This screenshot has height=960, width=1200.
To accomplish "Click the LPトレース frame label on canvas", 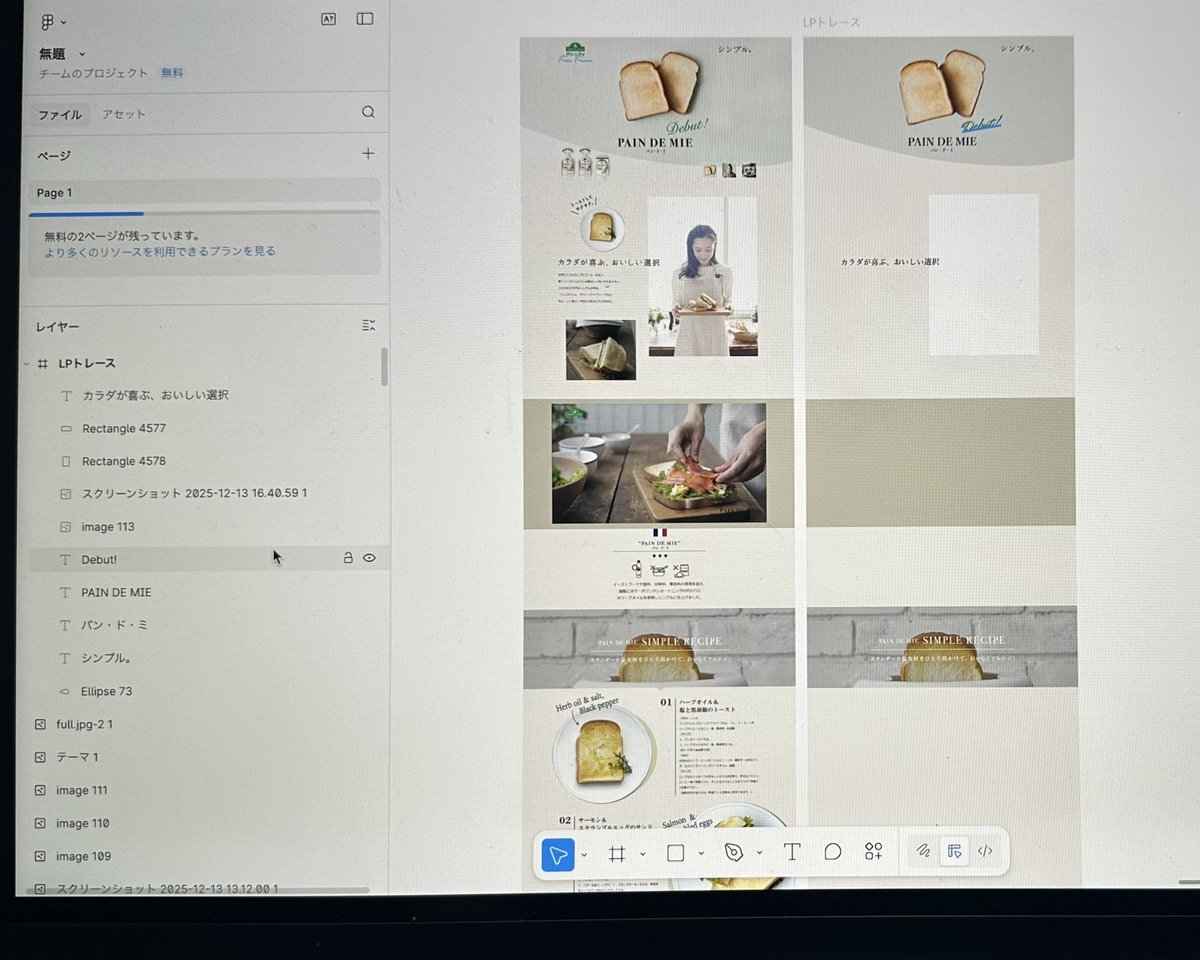I will pyautogui.click(x=831, y=22).
